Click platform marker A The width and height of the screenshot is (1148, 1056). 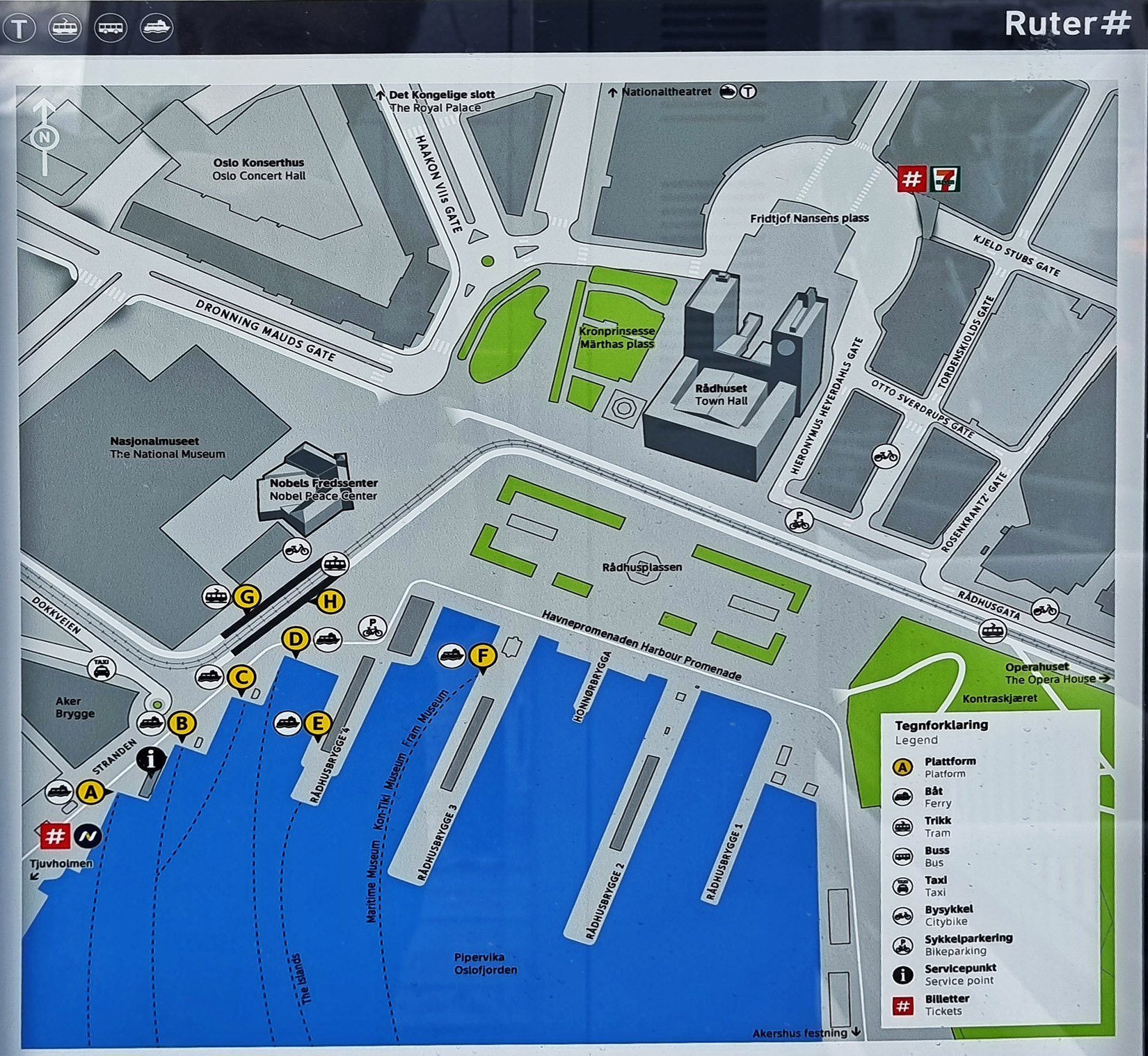coord(90,792)
